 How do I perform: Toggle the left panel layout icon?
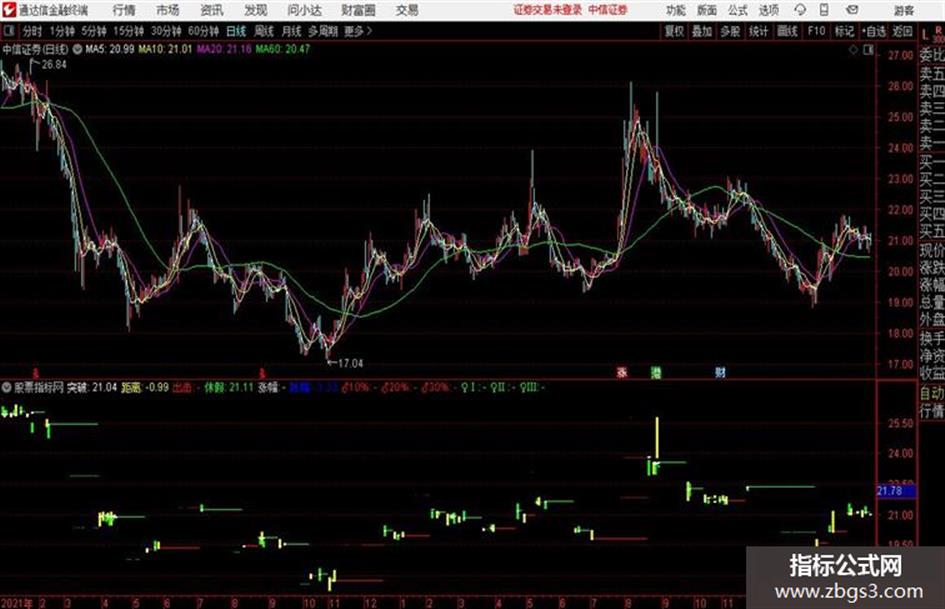(x=9, y=31)
